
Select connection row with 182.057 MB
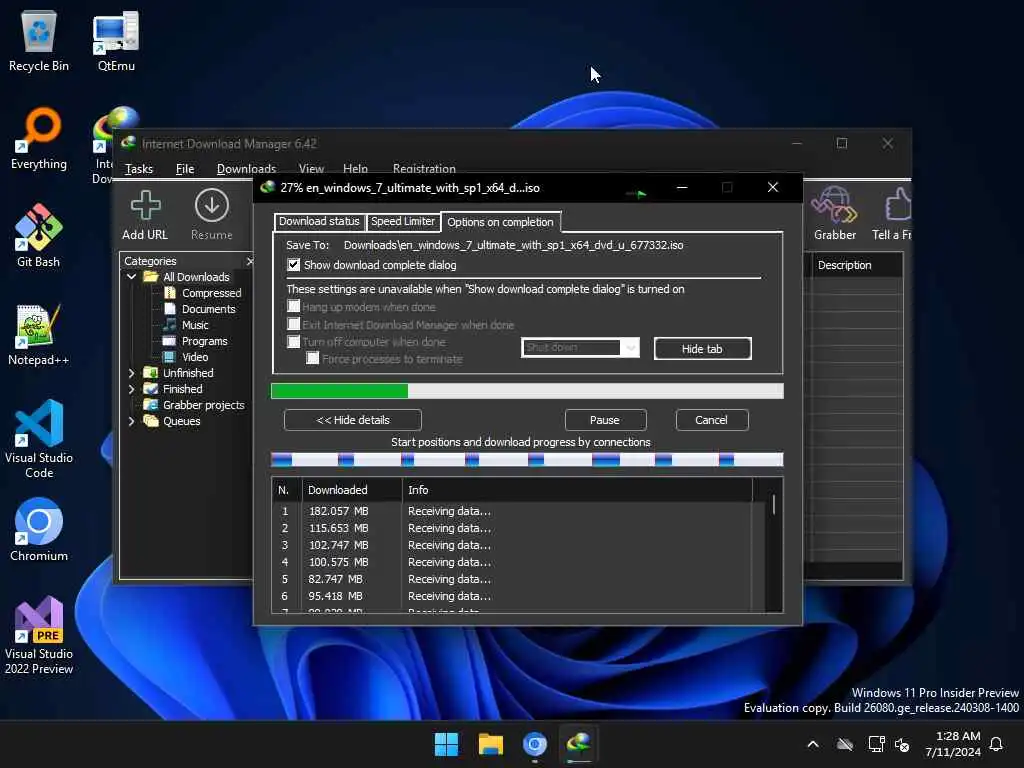click(x=511, y=511)
